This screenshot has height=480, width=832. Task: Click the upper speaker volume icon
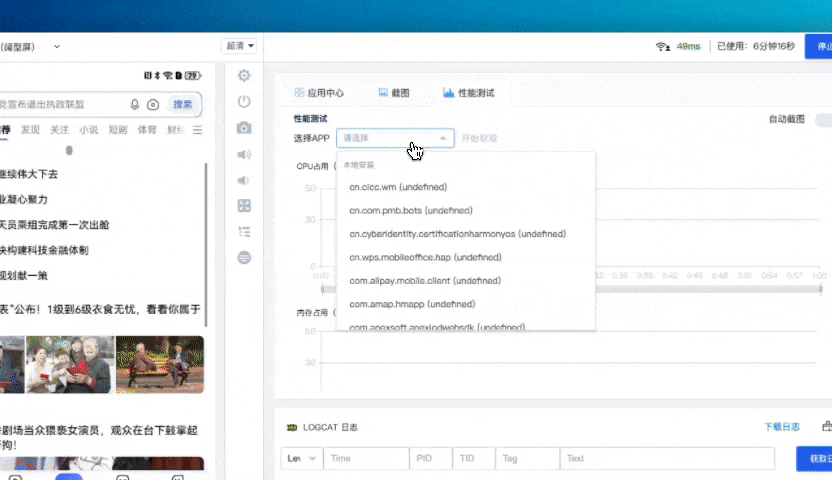click(x=244, y=154)
